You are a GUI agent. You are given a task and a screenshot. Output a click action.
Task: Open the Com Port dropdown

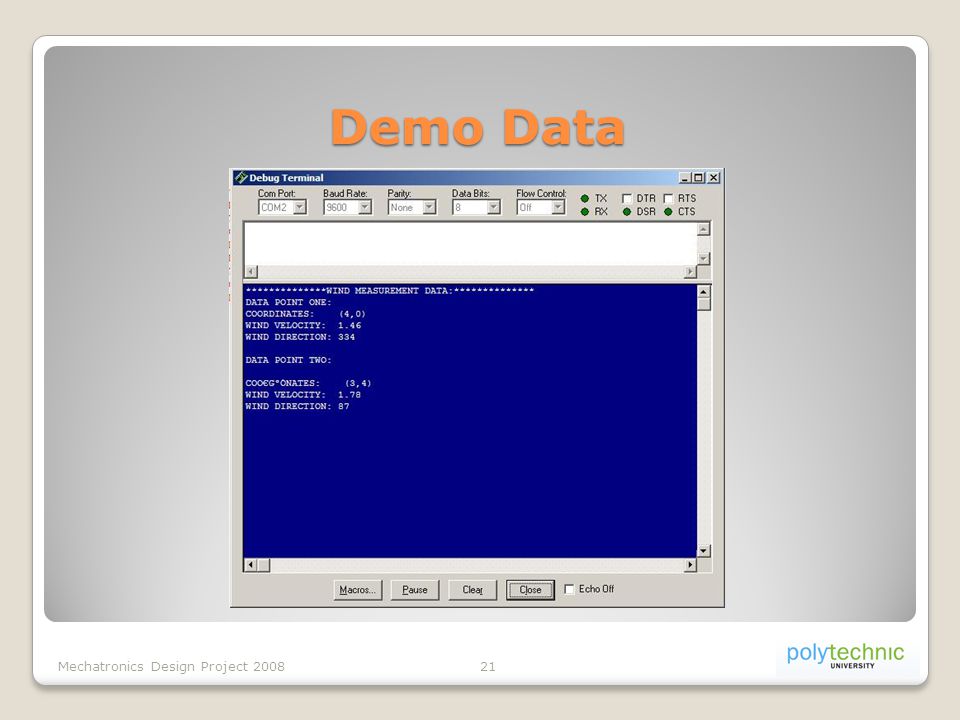point(299,208)
